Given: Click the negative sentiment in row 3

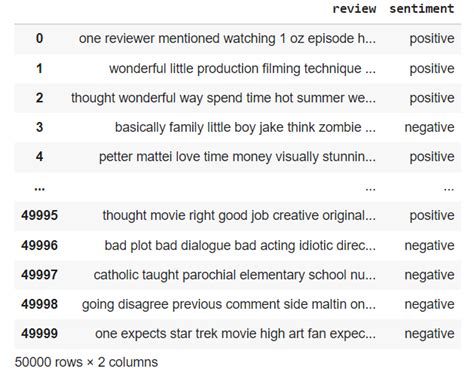Looking at the screenshot, I should point(429,127).
